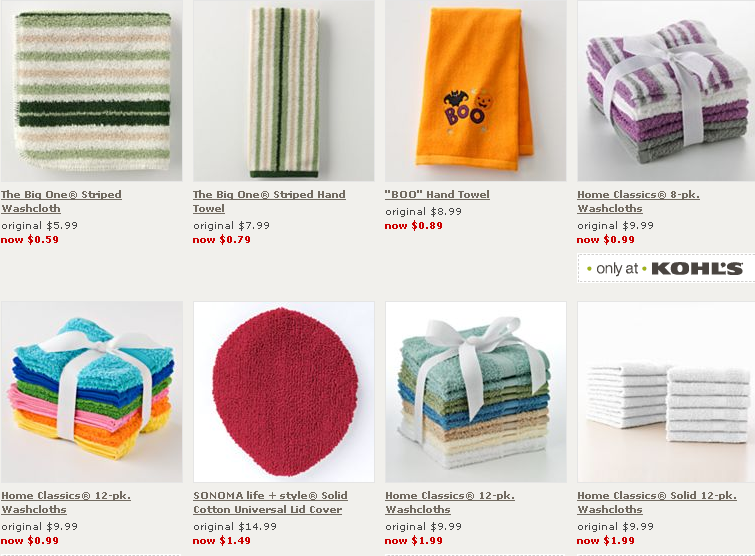View the green striped washcloth image
The image size is (755, 556).
(91, 91)
